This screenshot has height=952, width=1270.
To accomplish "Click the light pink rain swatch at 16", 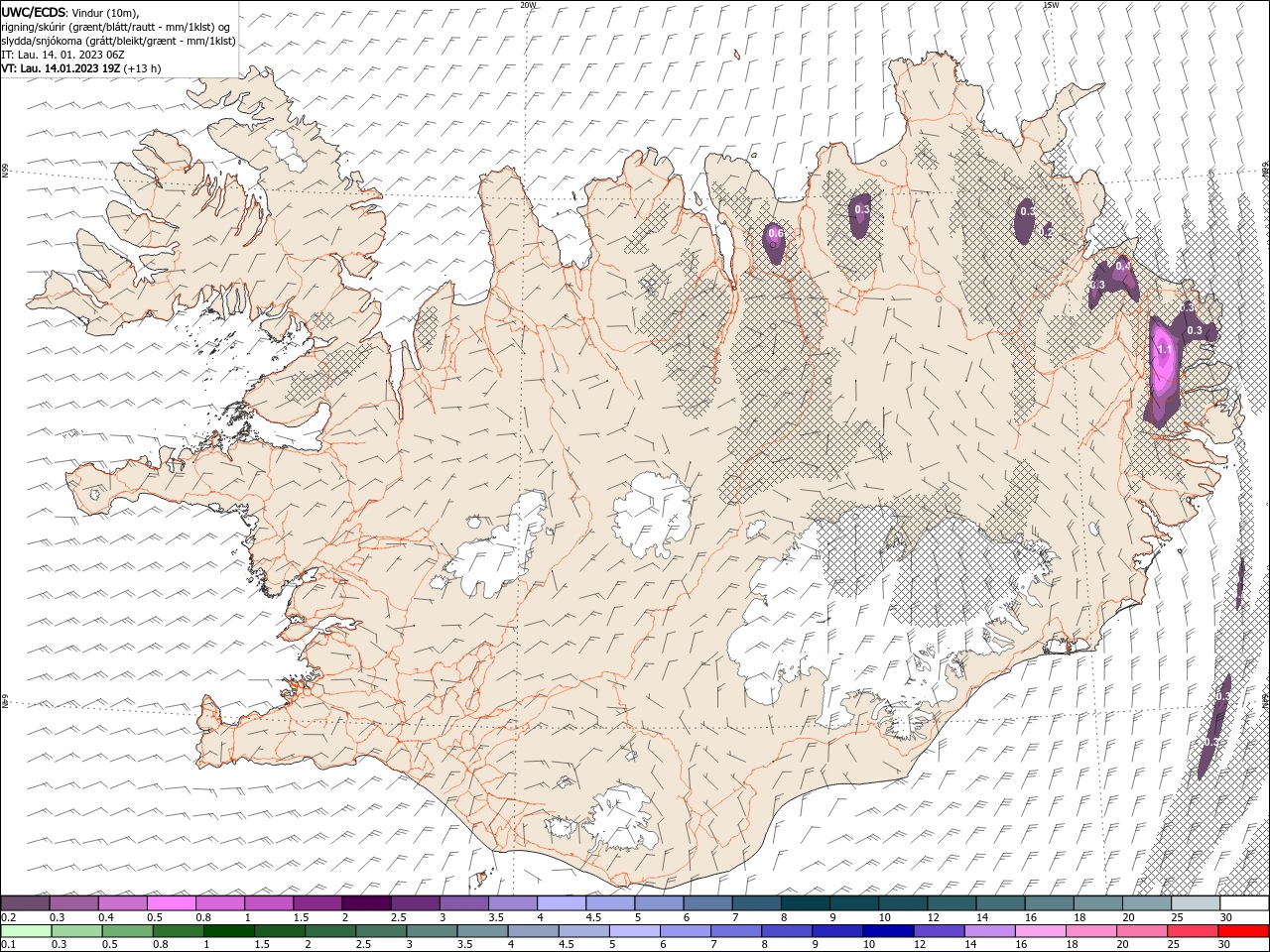I will click(x=1041, y=931).
